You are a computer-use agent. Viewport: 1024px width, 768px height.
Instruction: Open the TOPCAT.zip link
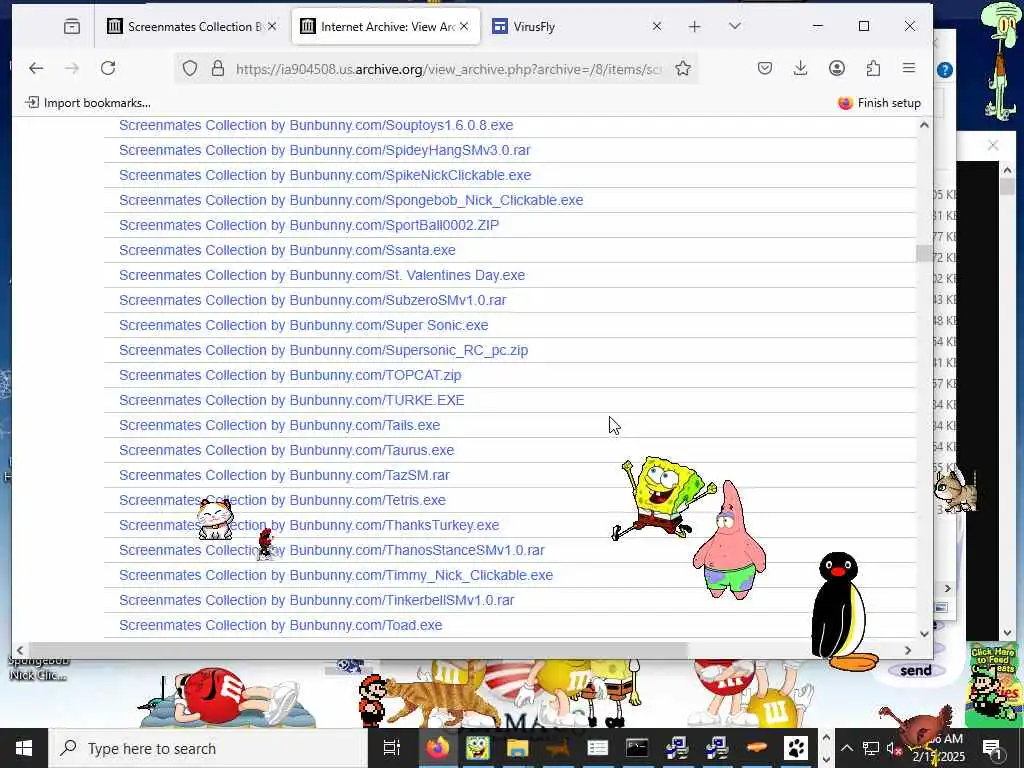(290, 376)
